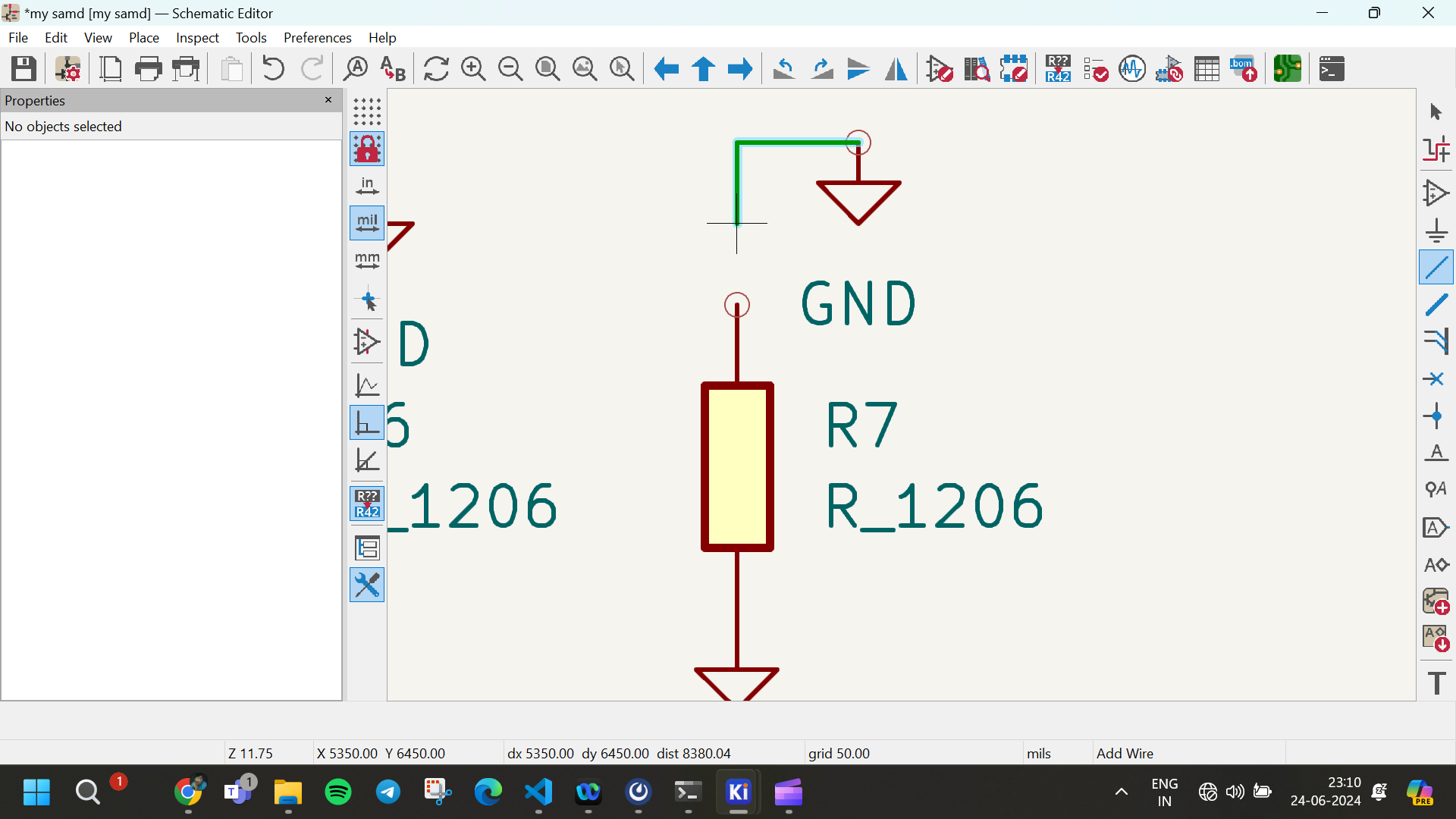This screenshot has width=1456, height=819.
Task: Open PCB Editor green board icon
Action: (1288, 69)
